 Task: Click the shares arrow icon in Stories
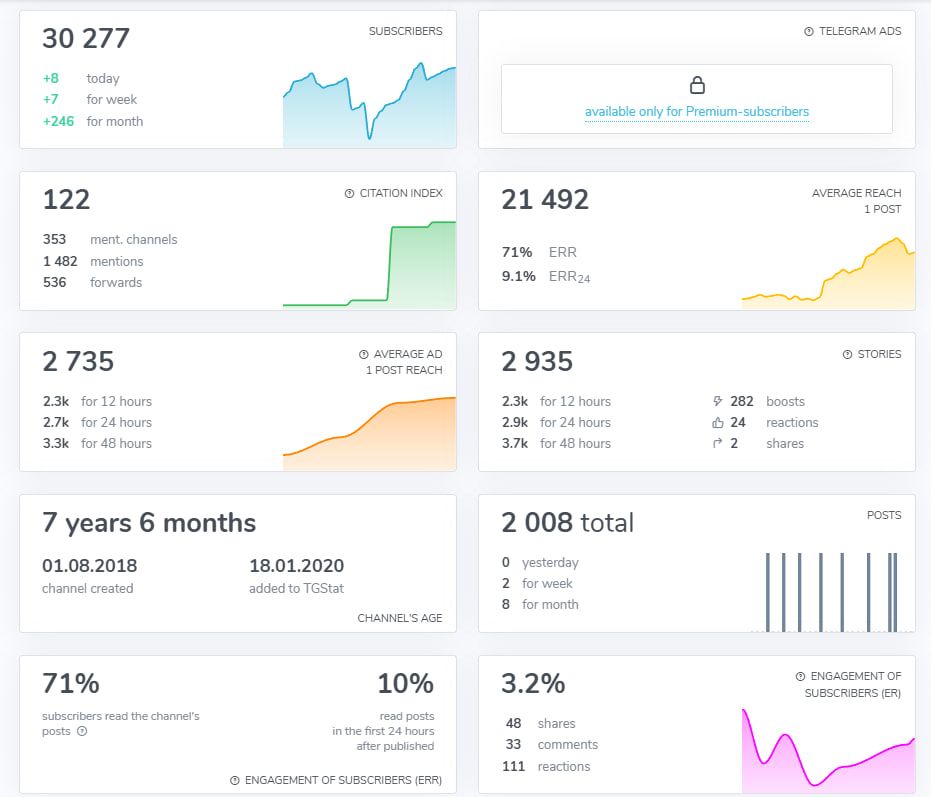point(717,444)
